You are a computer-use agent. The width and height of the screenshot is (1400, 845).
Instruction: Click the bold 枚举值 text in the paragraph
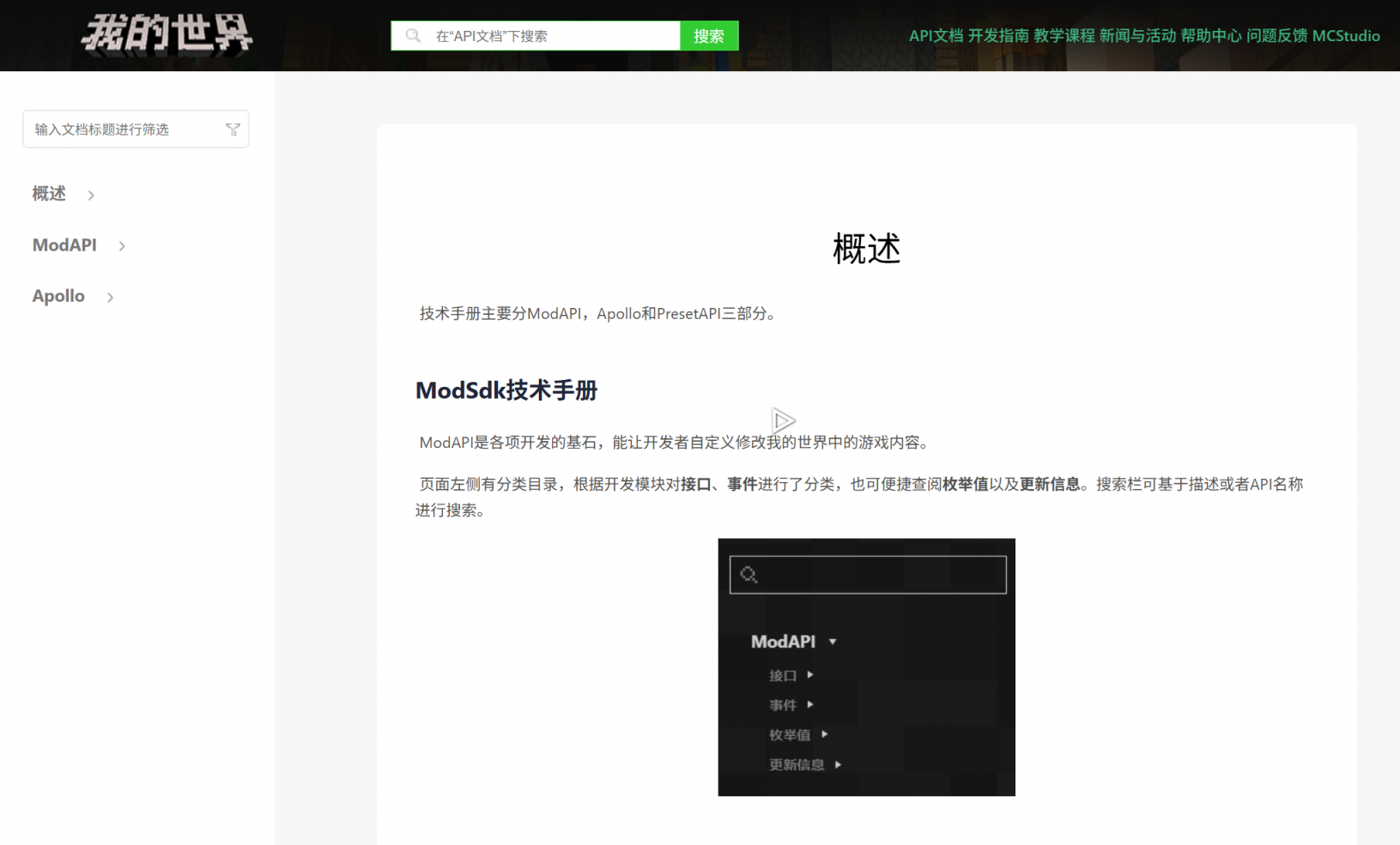(x=965, y=485)
